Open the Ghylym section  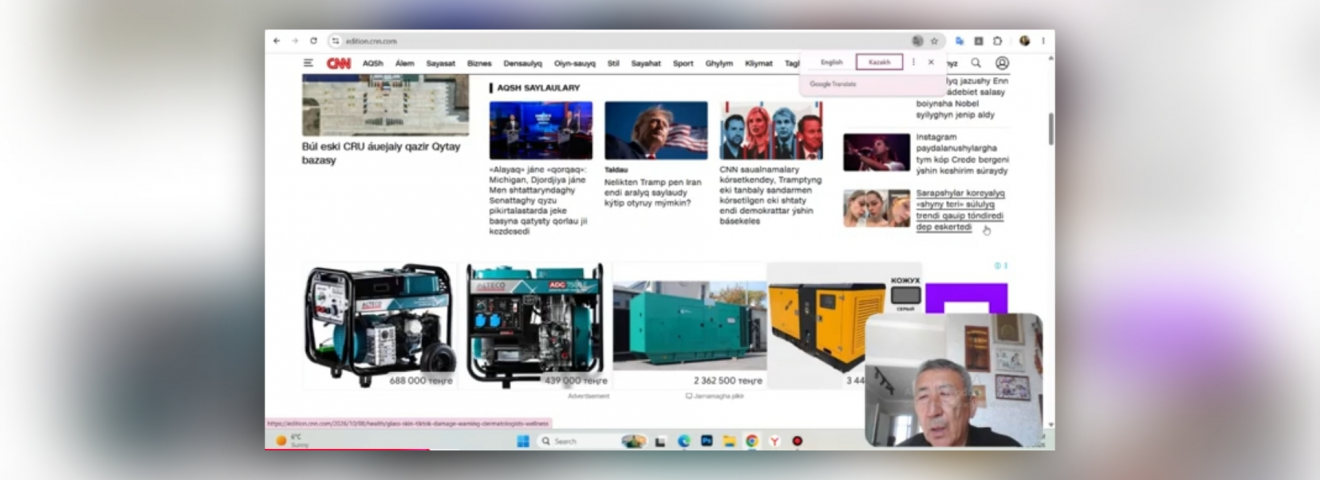[x=719, y=63]
